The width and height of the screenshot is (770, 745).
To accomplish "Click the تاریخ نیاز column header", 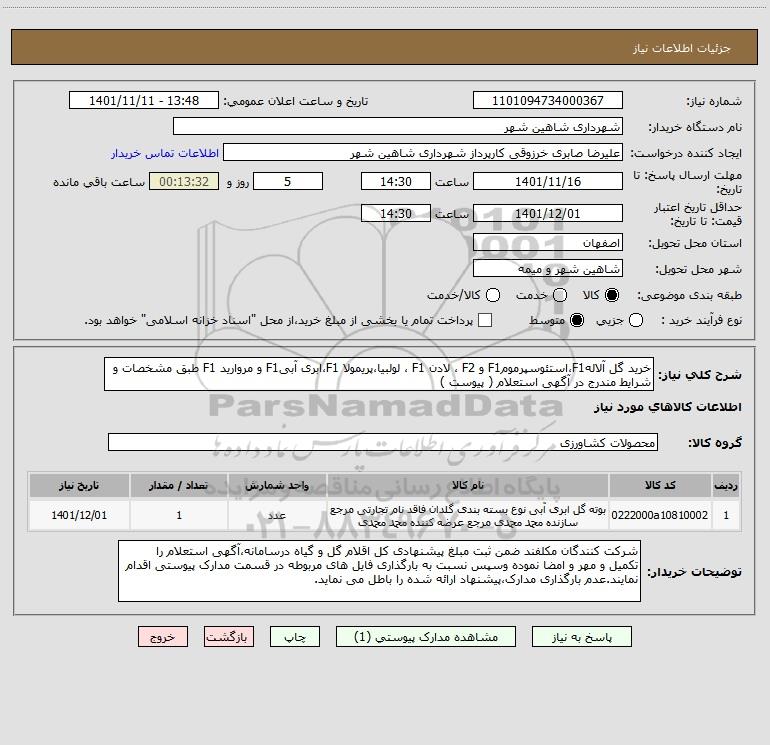I will (x=79, y=485).
